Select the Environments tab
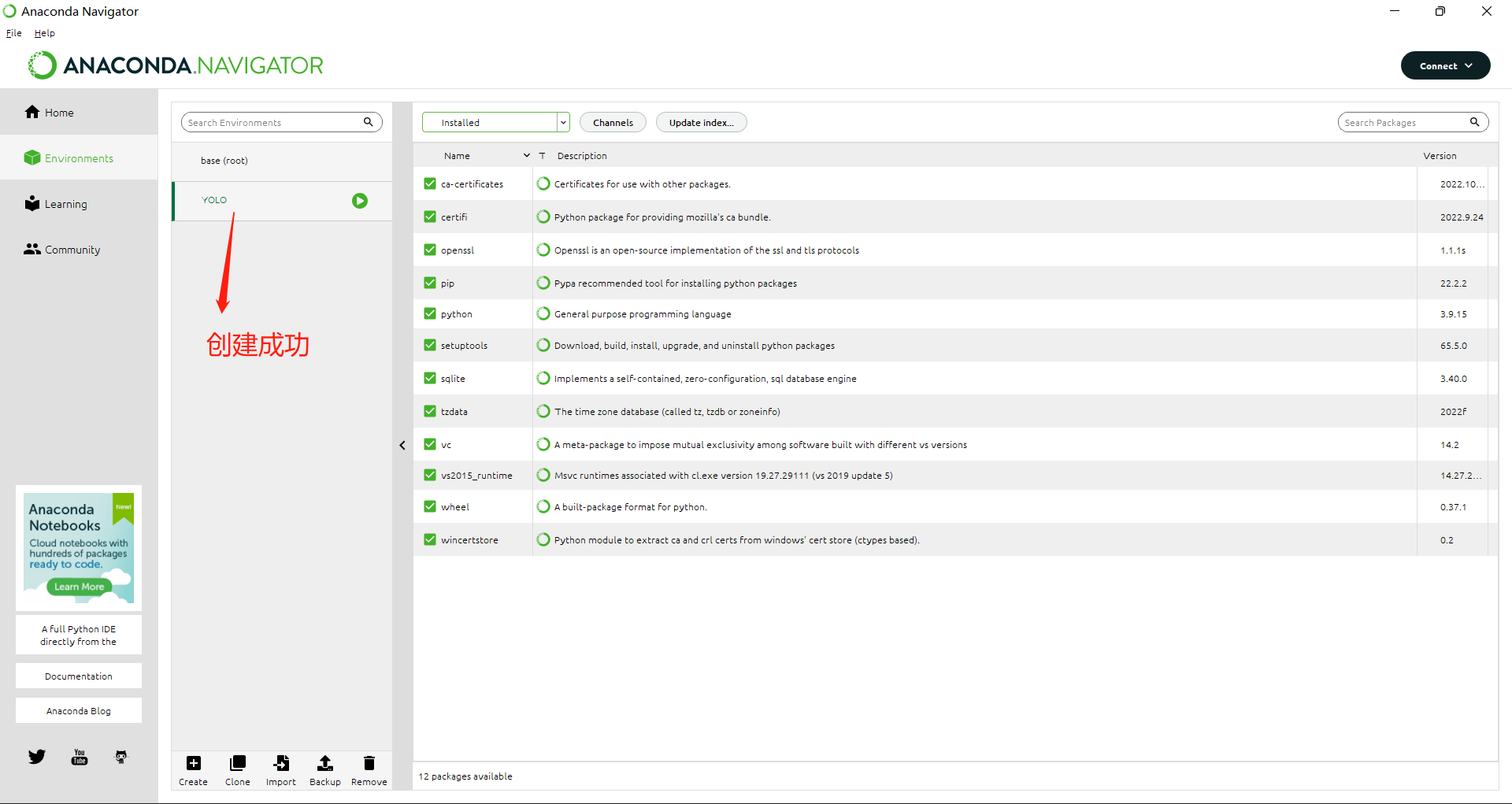The height and width of the screenshot is (804, 1512). coord(79,158)
